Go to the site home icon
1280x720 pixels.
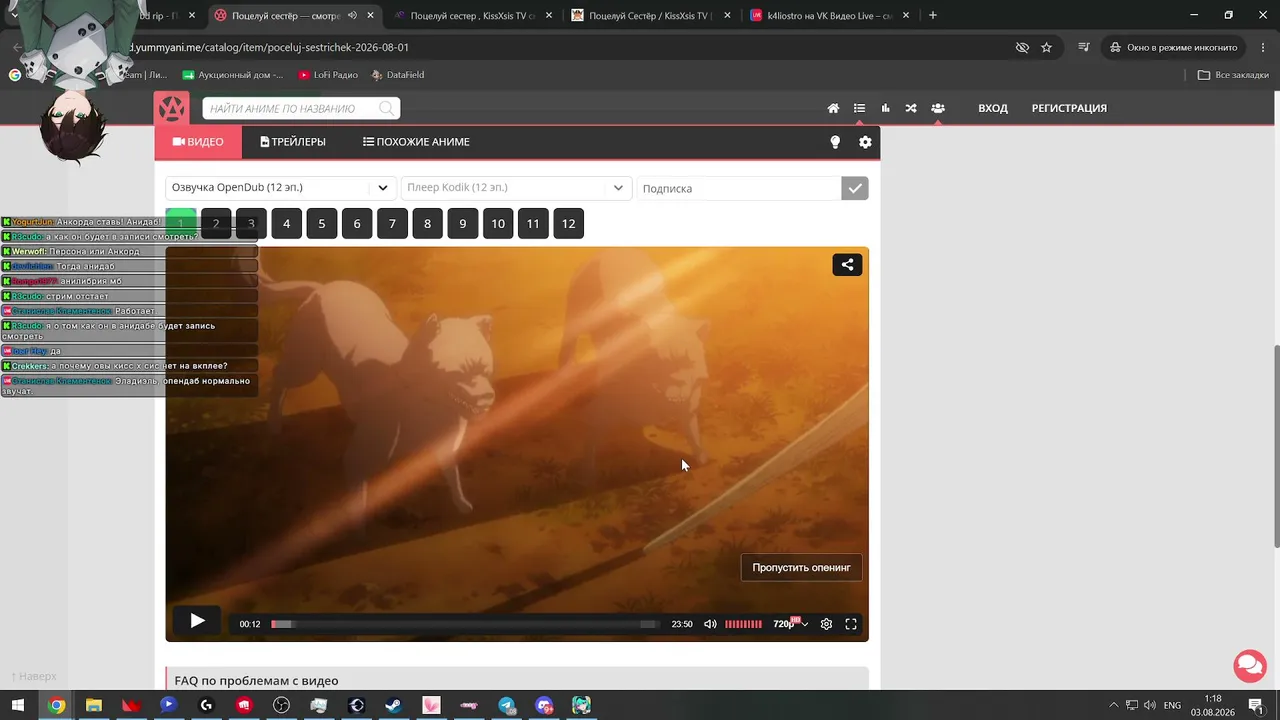coord(833,108)
